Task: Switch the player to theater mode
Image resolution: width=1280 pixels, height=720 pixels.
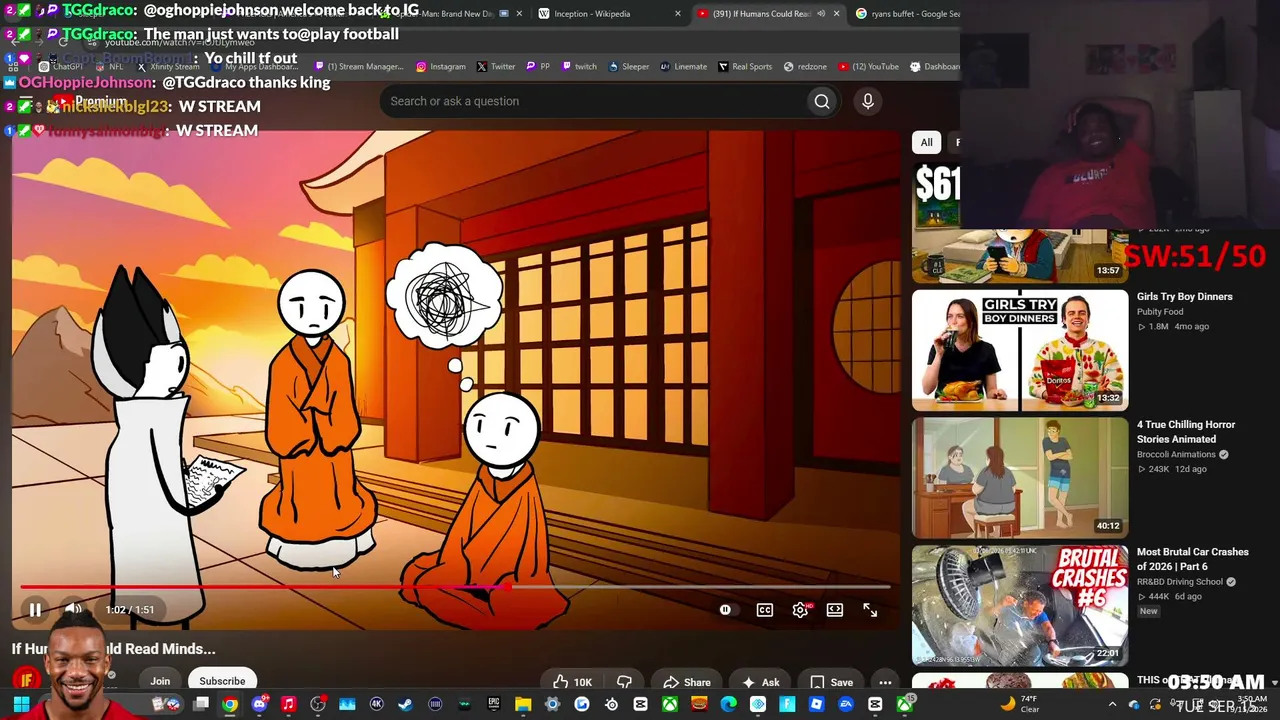Action: tap(835, 610)
